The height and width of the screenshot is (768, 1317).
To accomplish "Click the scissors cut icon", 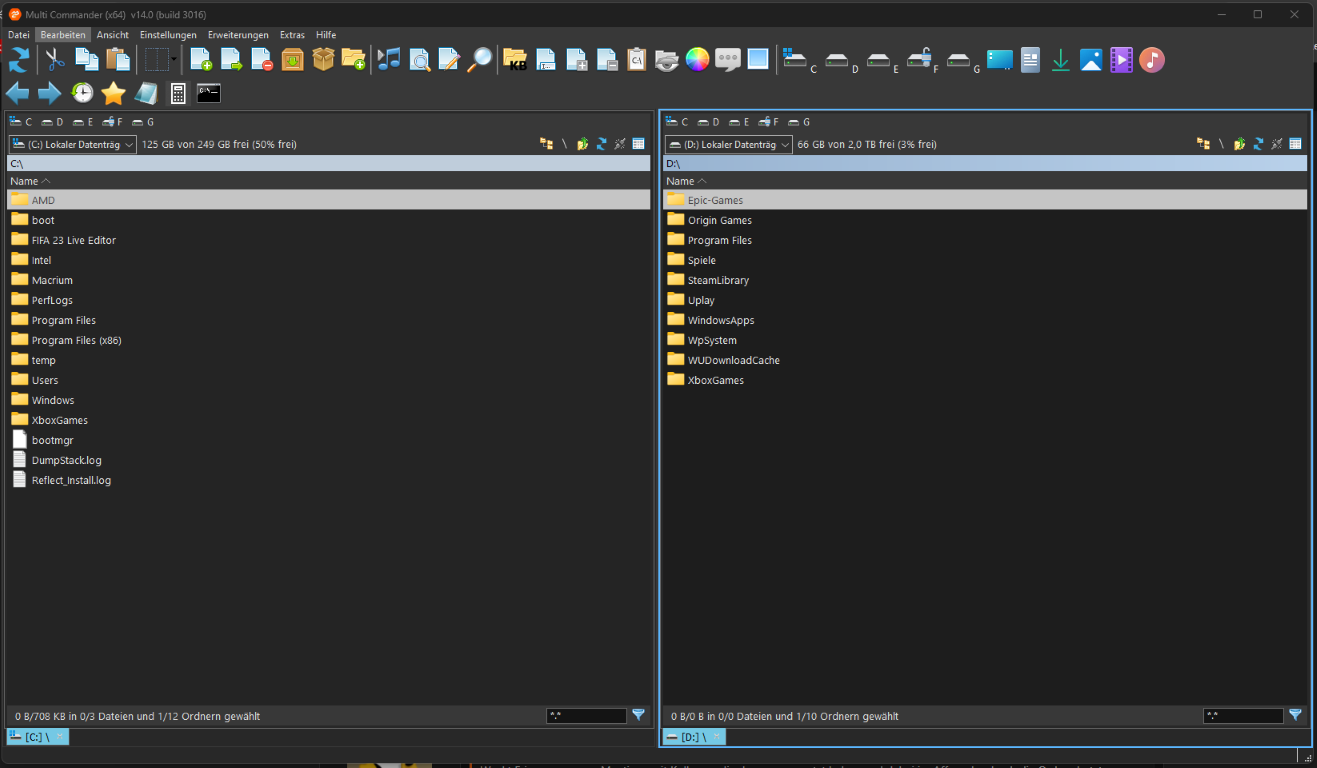I will point(55,60).
